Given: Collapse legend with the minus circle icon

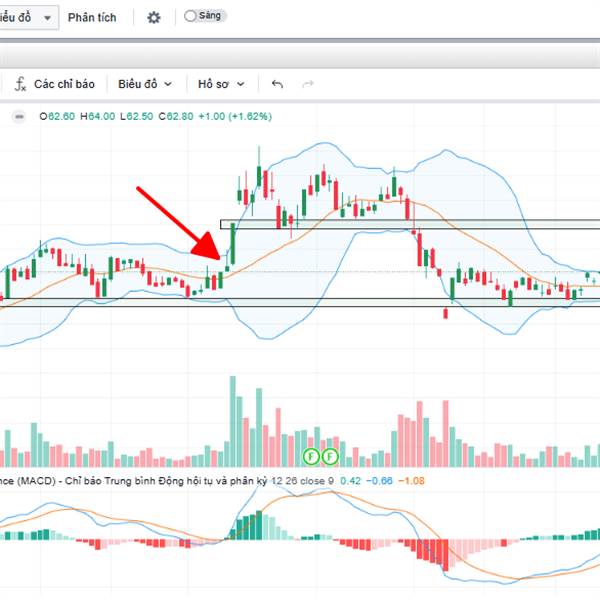Looking at the screenshot, I should [19, 117].
